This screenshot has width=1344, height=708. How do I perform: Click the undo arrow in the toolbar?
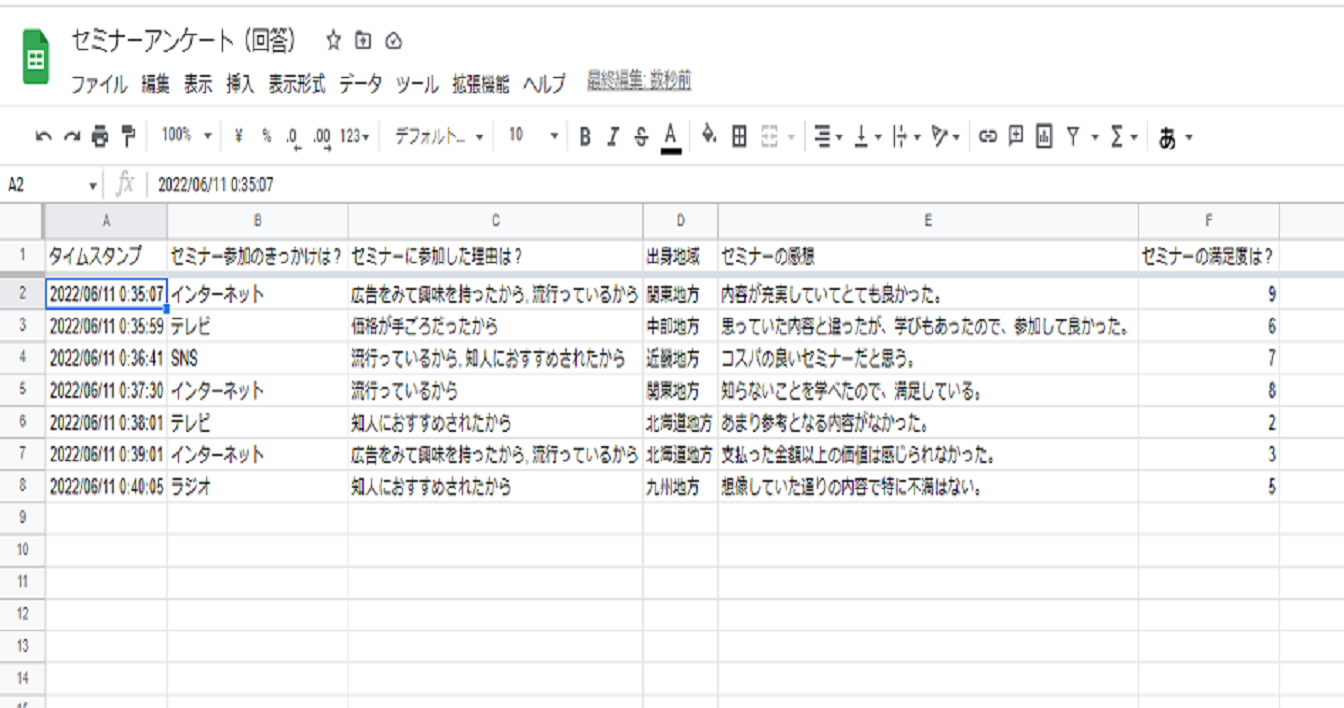tap(43, 136)
